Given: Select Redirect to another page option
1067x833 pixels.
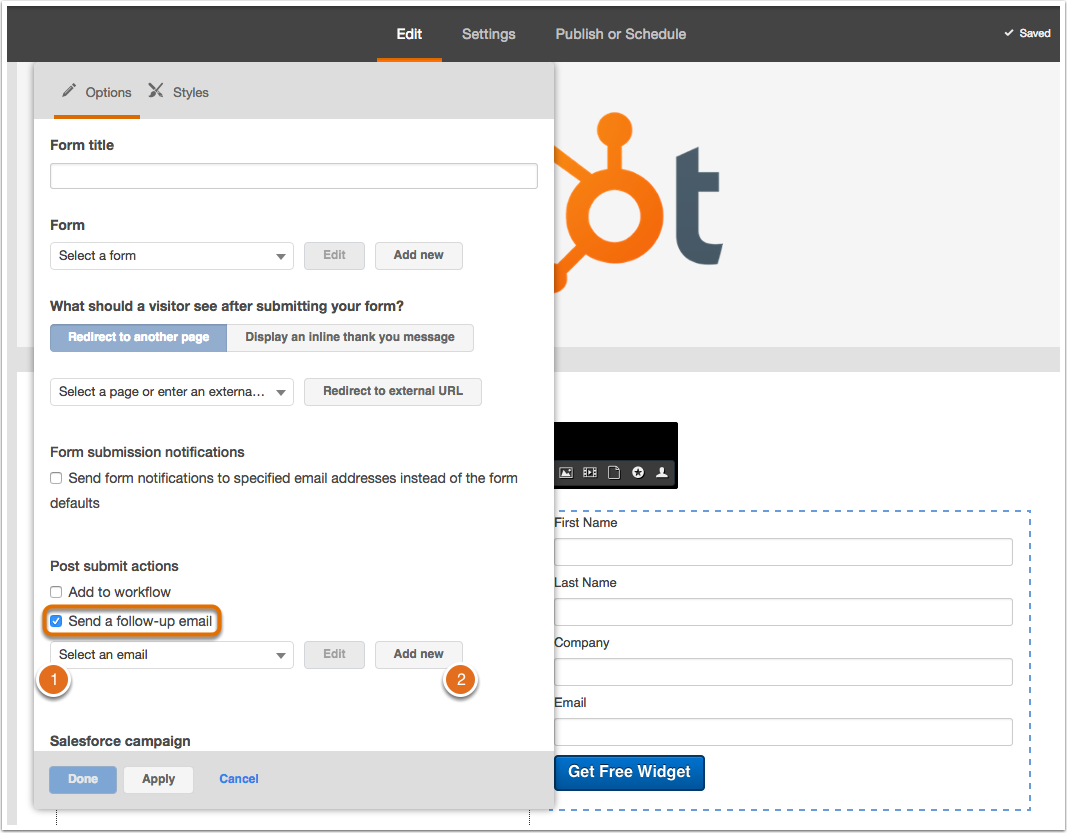Looking at the screenshot, I should click(x=138, y=338).
